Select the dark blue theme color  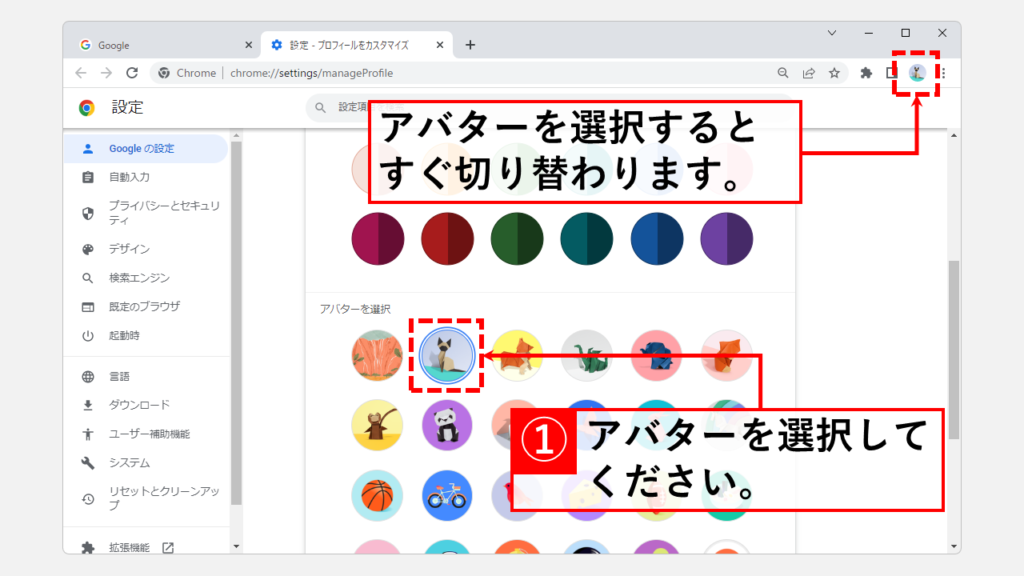656,238
